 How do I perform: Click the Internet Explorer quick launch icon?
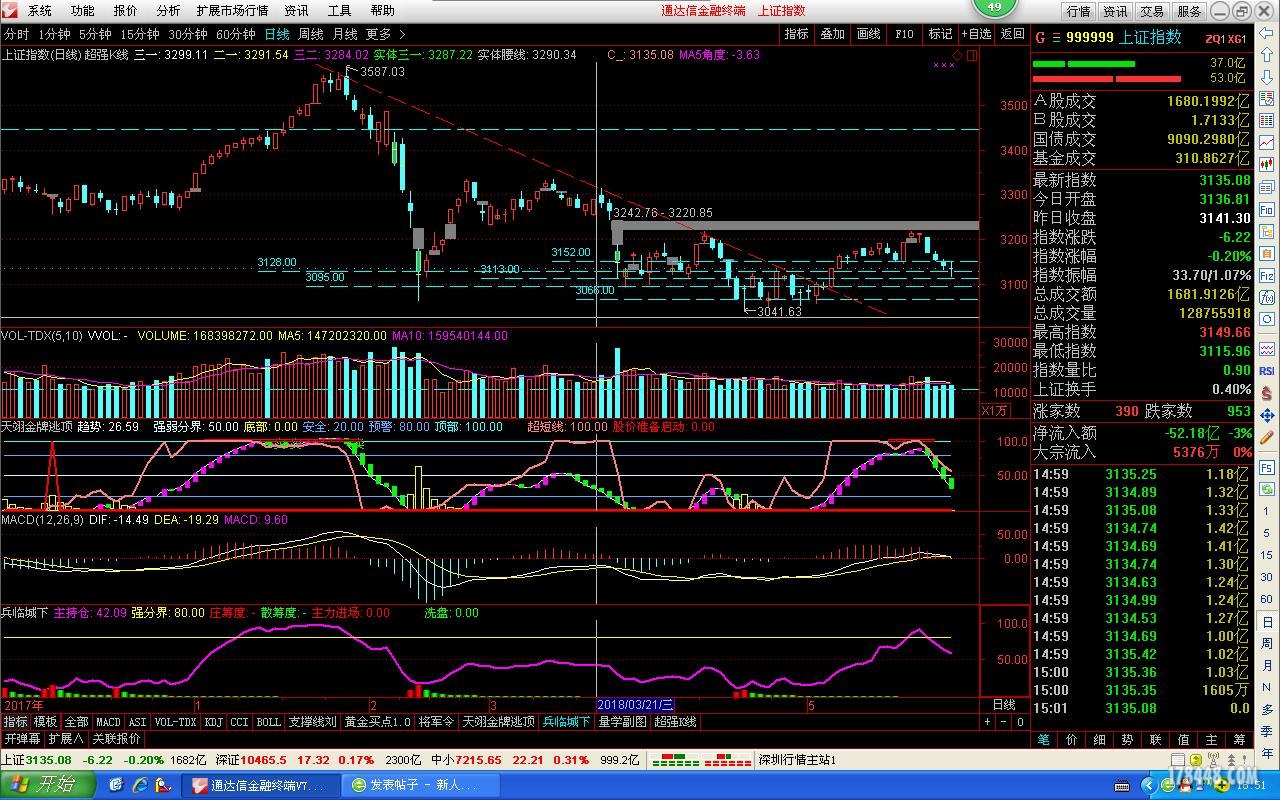tap(139, 785)
